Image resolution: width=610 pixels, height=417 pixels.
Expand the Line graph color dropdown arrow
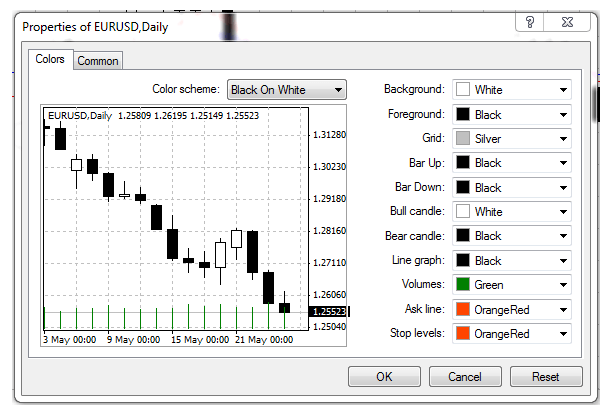[563, 261]
